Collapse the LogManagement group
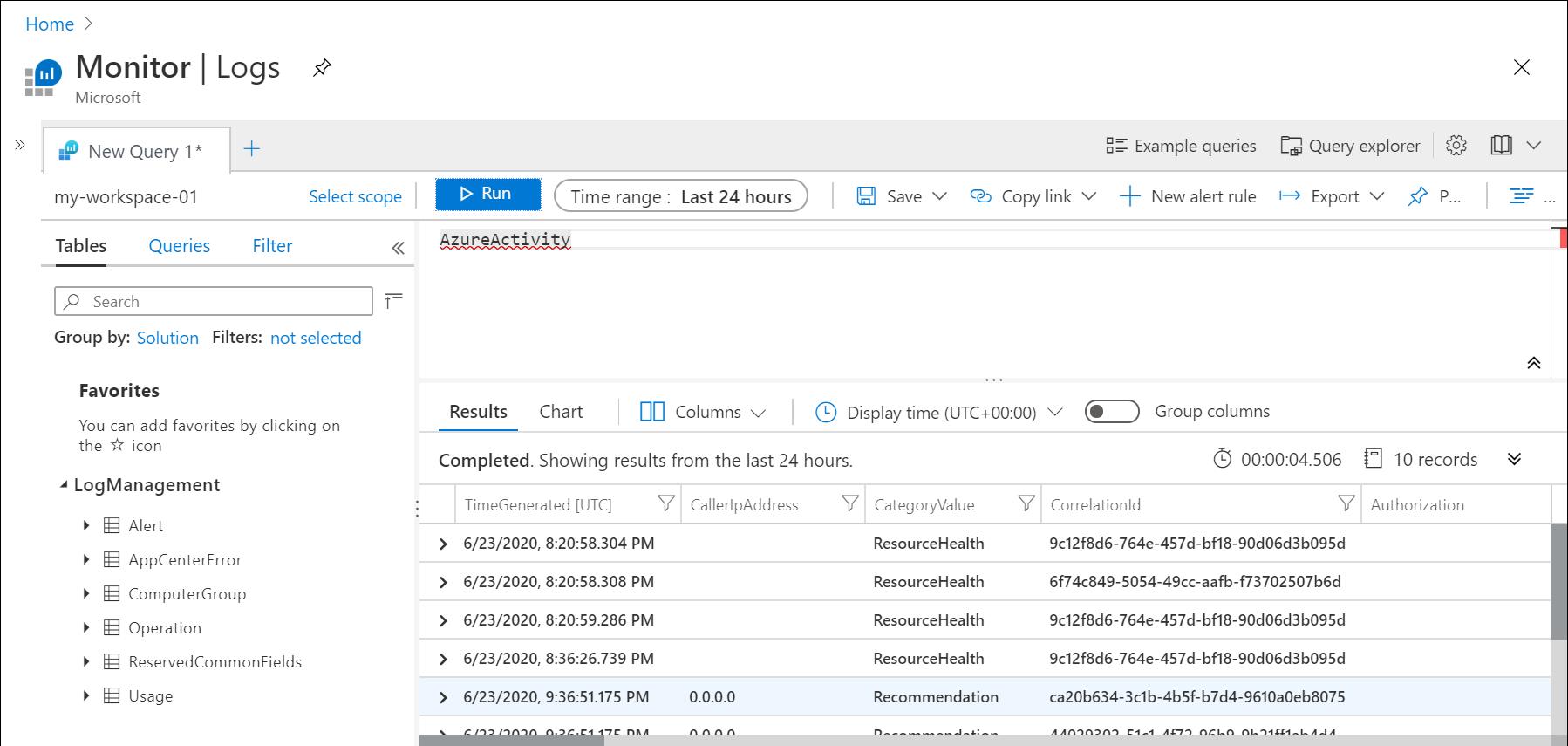 coord(64,485)
